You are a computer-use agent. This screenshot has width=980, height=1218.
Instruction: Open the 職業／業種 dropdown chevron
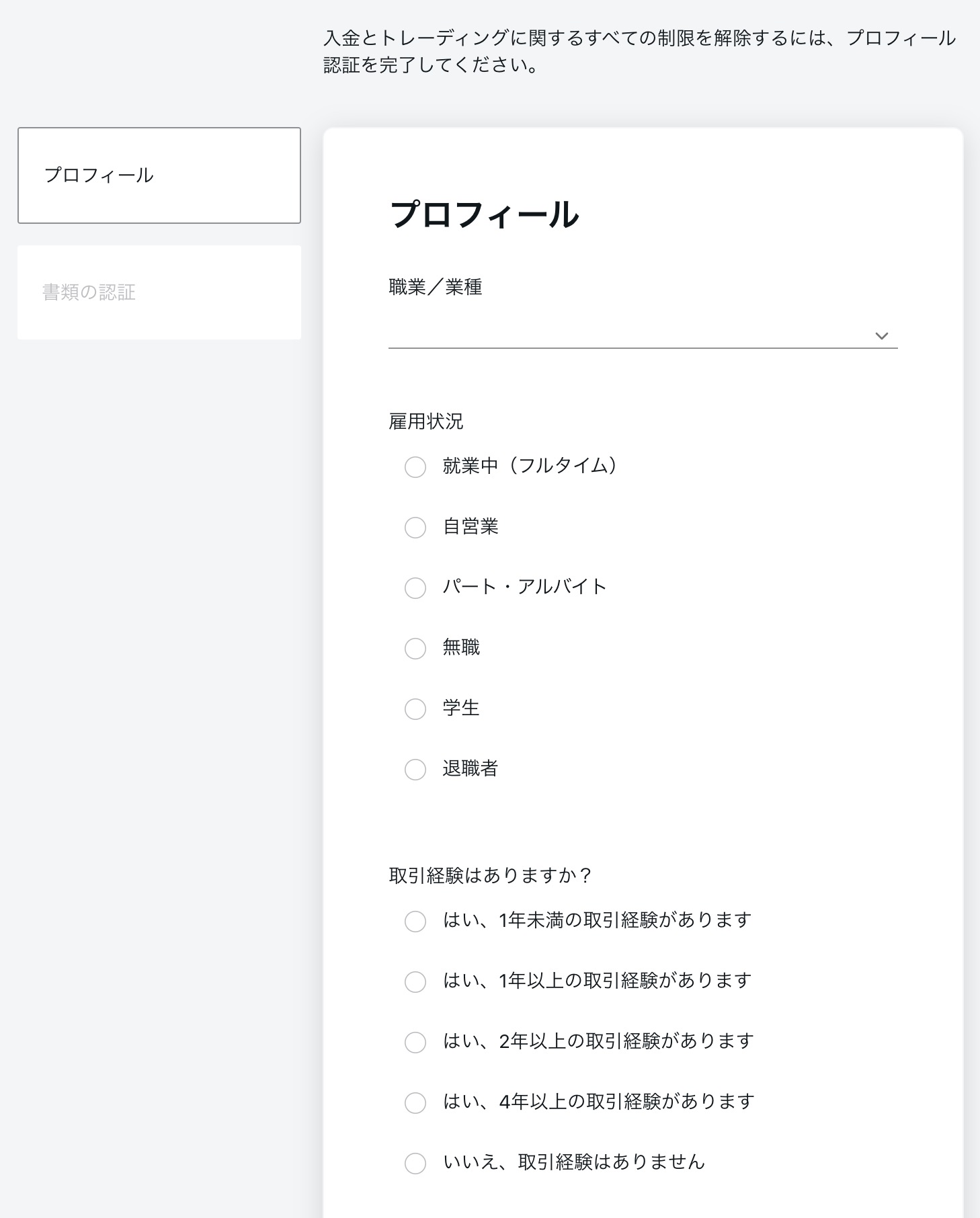point(881,335)
